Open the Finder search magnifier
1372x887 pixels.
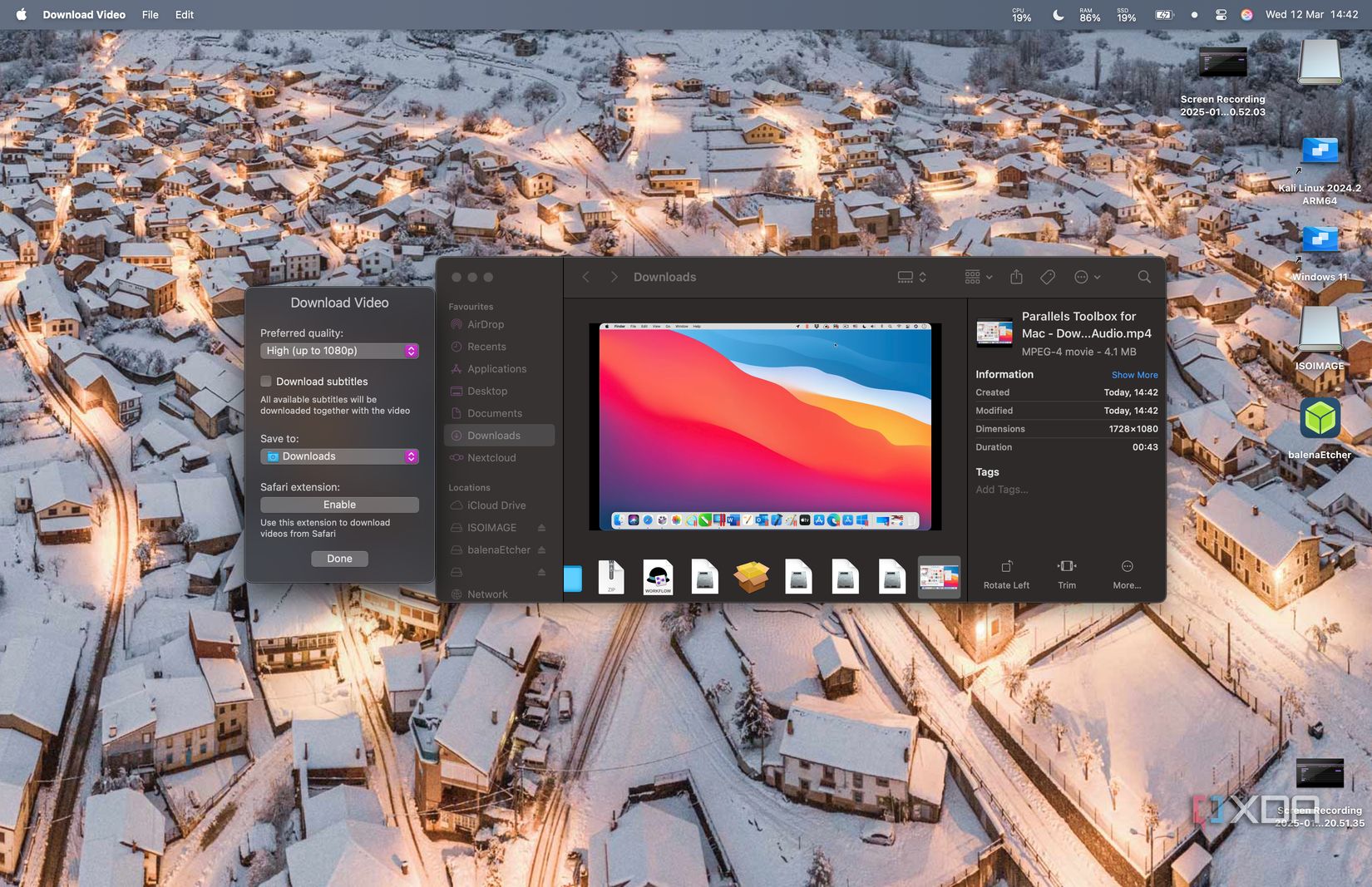(x=1144, y=277)
